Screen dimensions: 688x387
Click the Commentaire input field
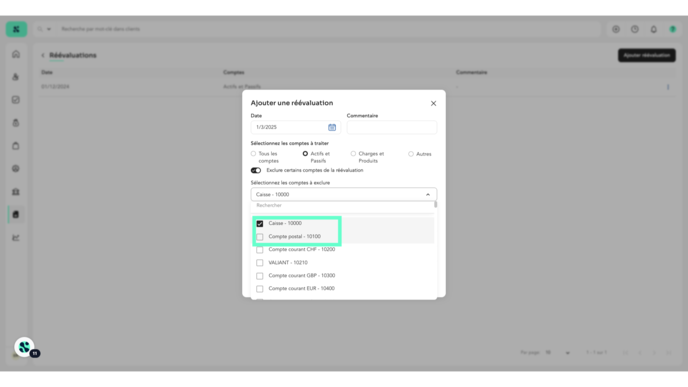[391, 127]
